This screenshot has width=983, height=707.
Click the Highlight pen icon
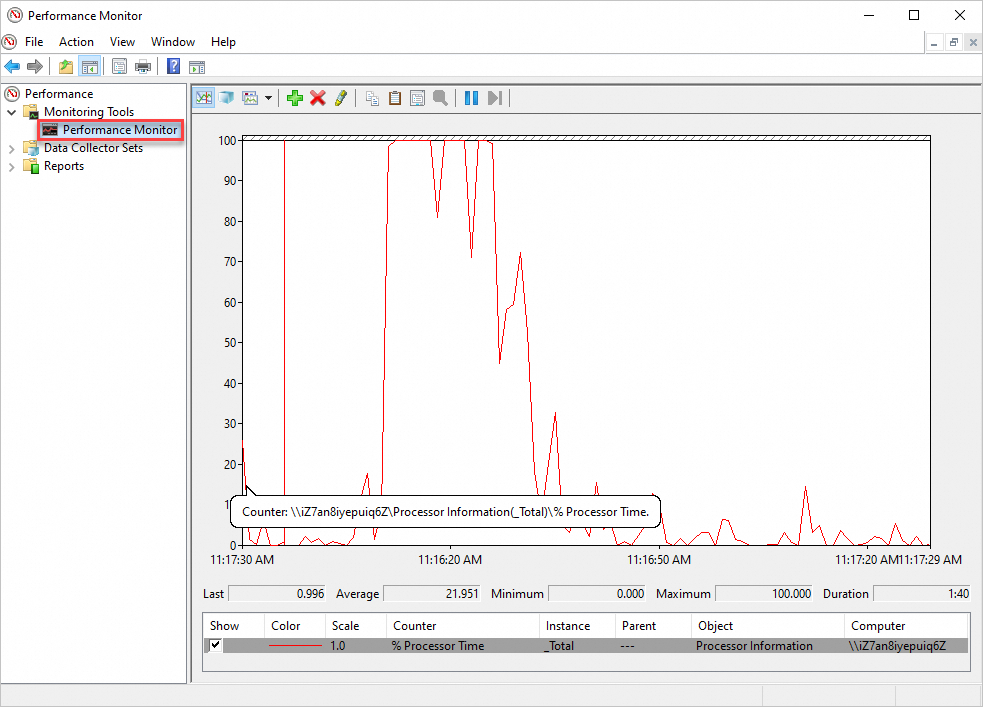pyautogui.click(x=341, y=98)
